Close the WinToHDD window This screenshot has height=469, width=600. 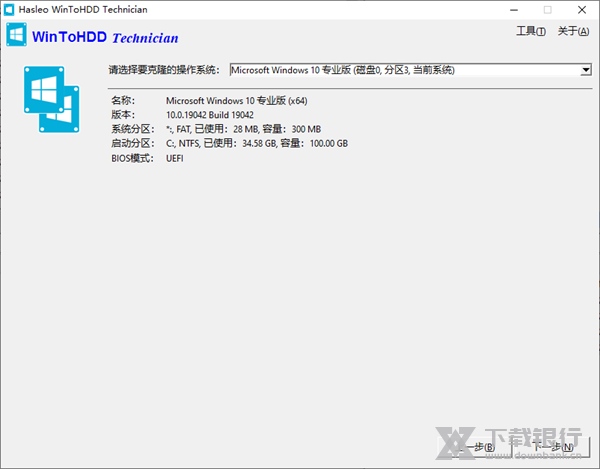tap(582, 10)
